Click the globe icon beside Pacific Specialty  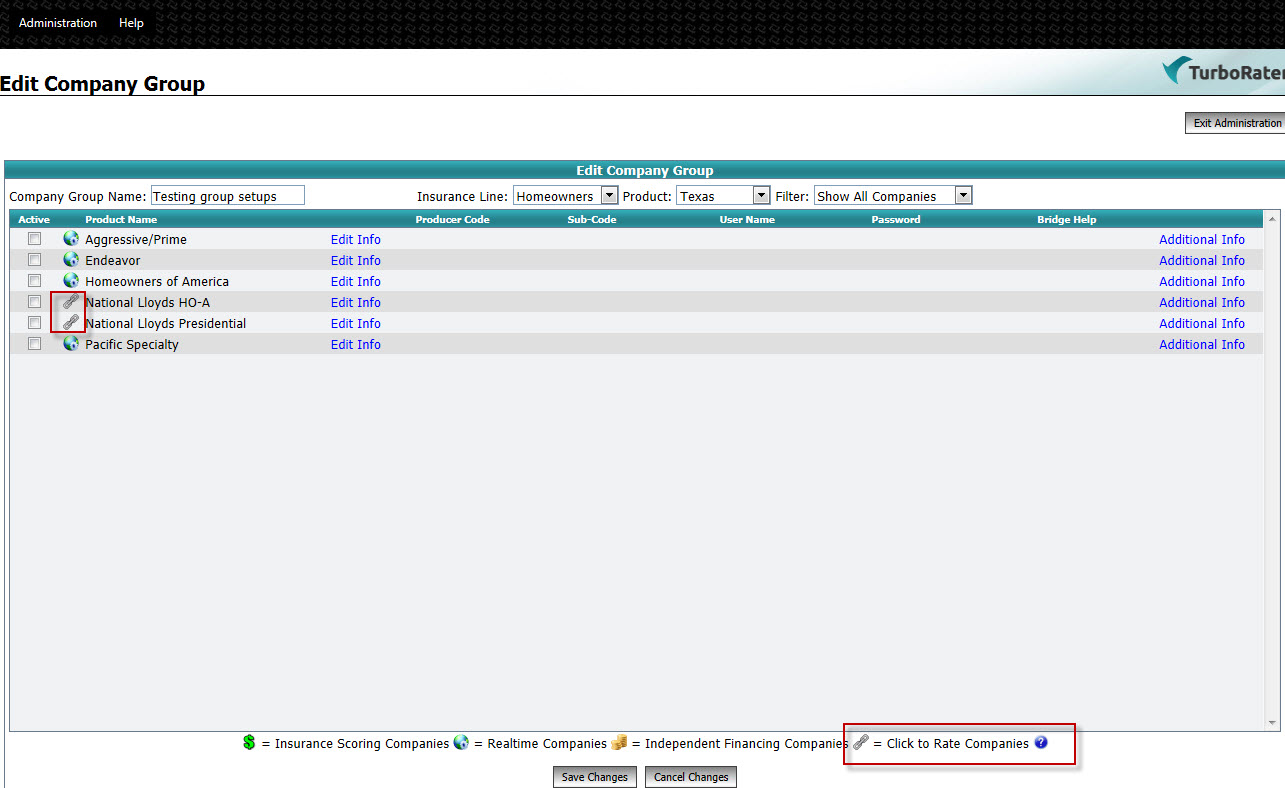[71, 344]
